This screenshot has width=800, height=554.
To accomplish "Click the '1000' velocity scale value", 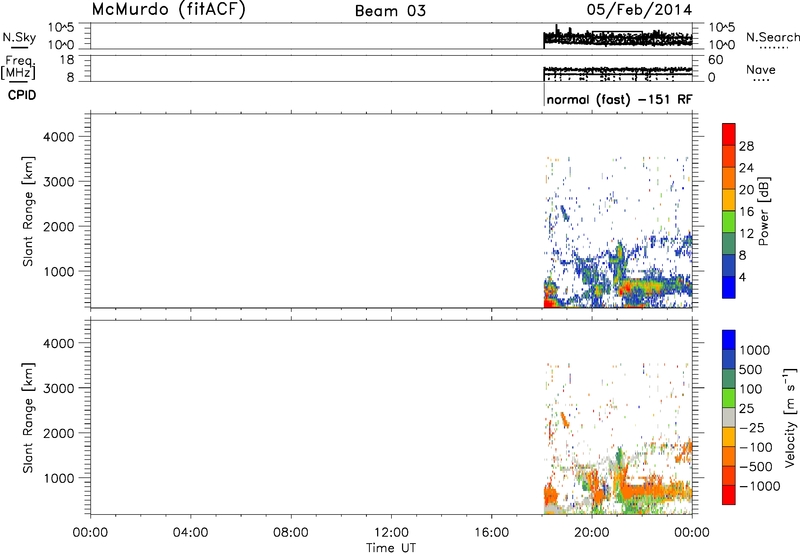I will [x=755, y=350].
